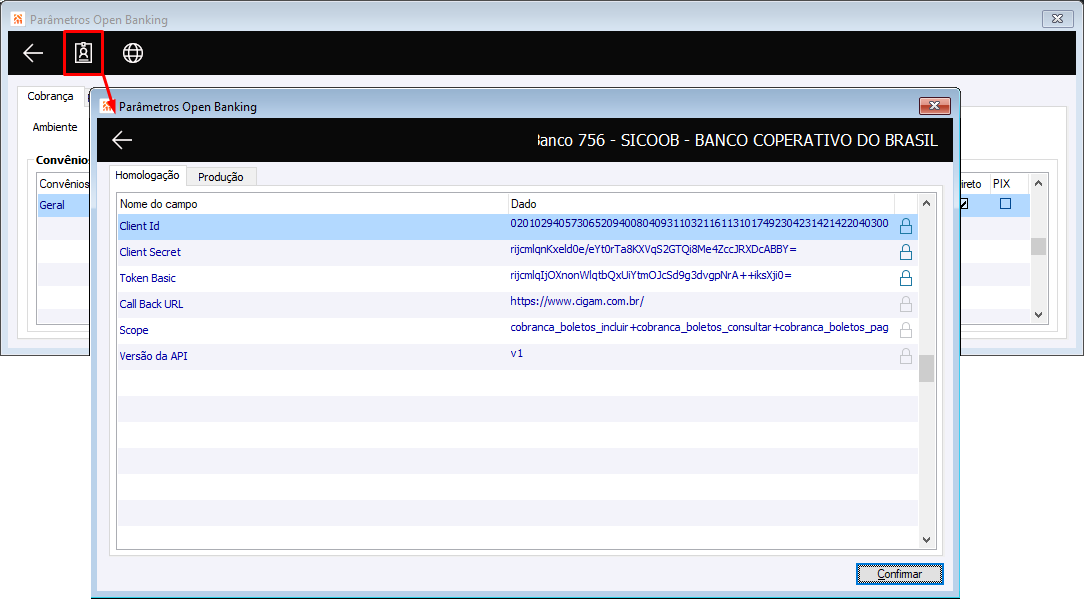This screenshot has width=1084, height=599.
Task: Select the Client Id field name
Action: coord(140,226)
